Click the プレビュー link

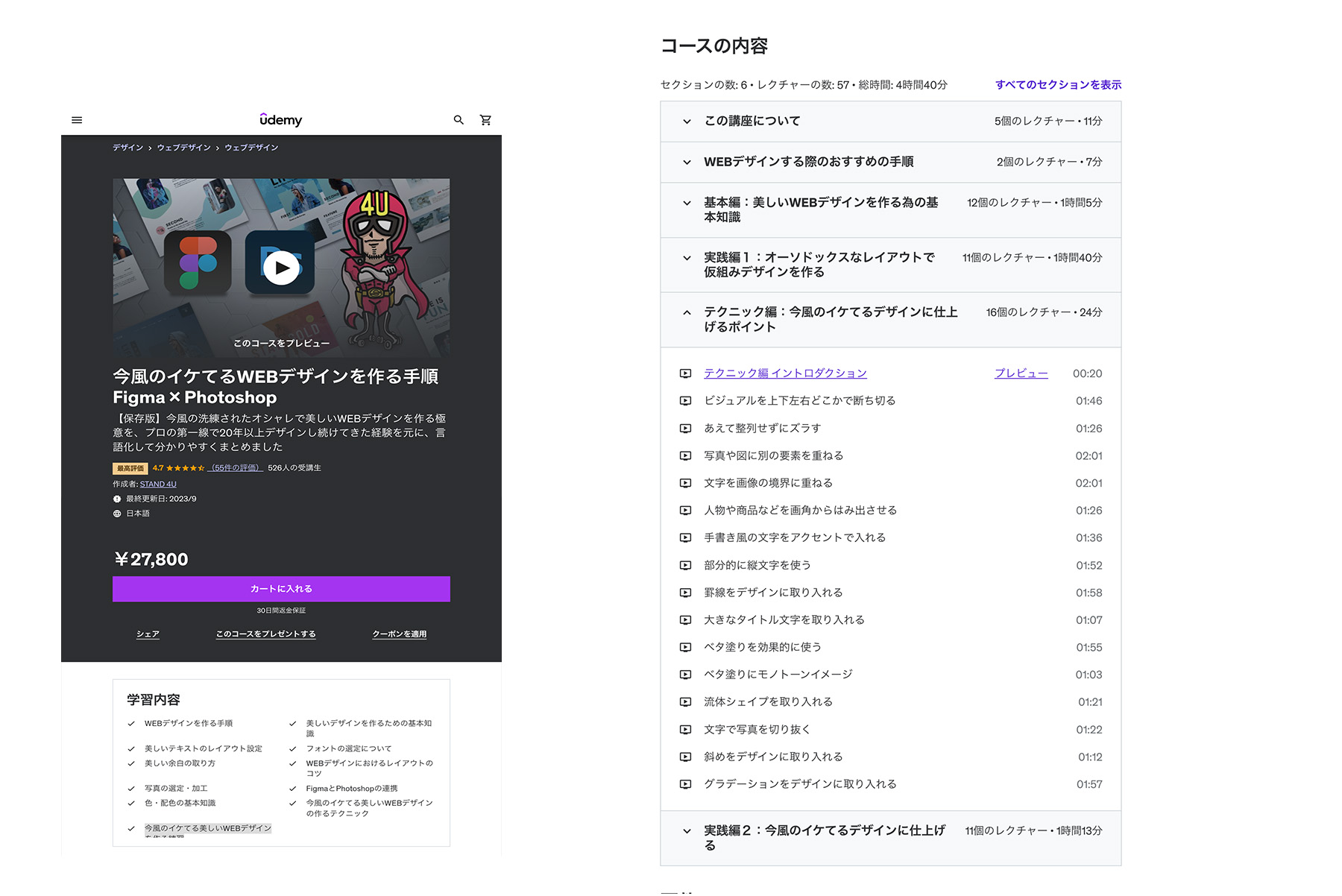1021,373
